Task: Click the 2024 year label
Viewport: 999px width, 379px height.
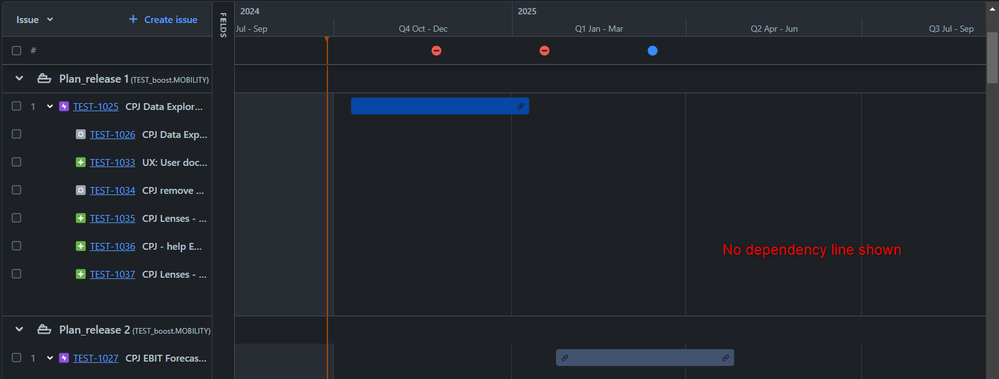Action: click(x=250, y=11)
